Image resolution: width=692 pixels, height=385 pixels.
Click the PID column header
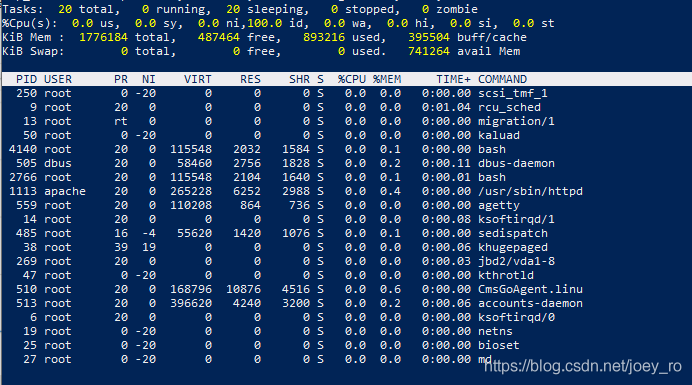click(26, 79)
